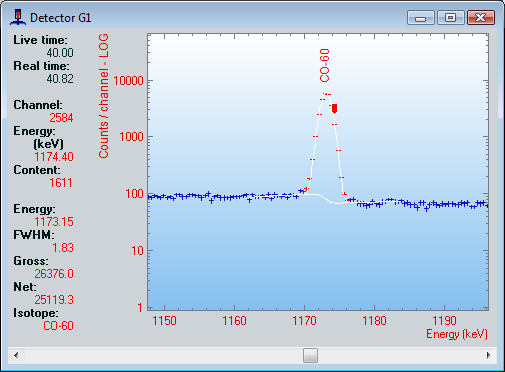
Task: Click the cursor energy value 1174.40
Action: click(x=54, y=157)
